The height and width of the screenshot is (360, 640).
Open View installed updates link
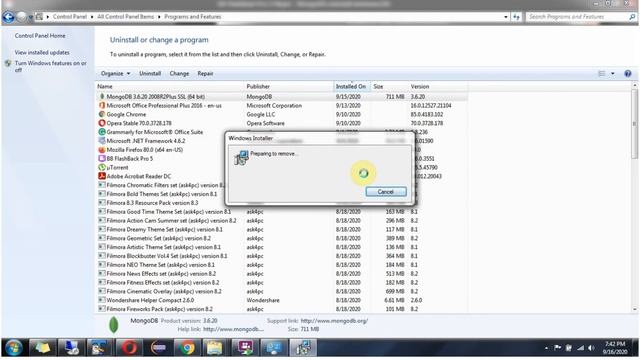click(x=42, y=53)
